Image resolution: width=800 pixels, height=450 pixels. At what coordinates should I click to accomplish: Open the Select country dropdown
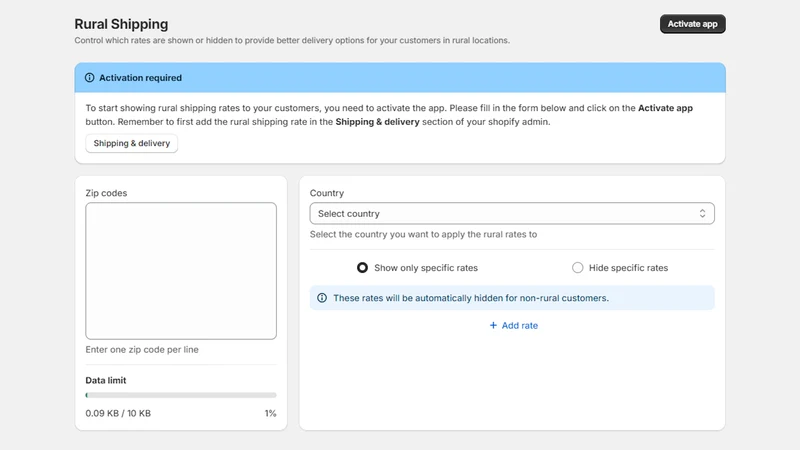(x=512, y=214)
